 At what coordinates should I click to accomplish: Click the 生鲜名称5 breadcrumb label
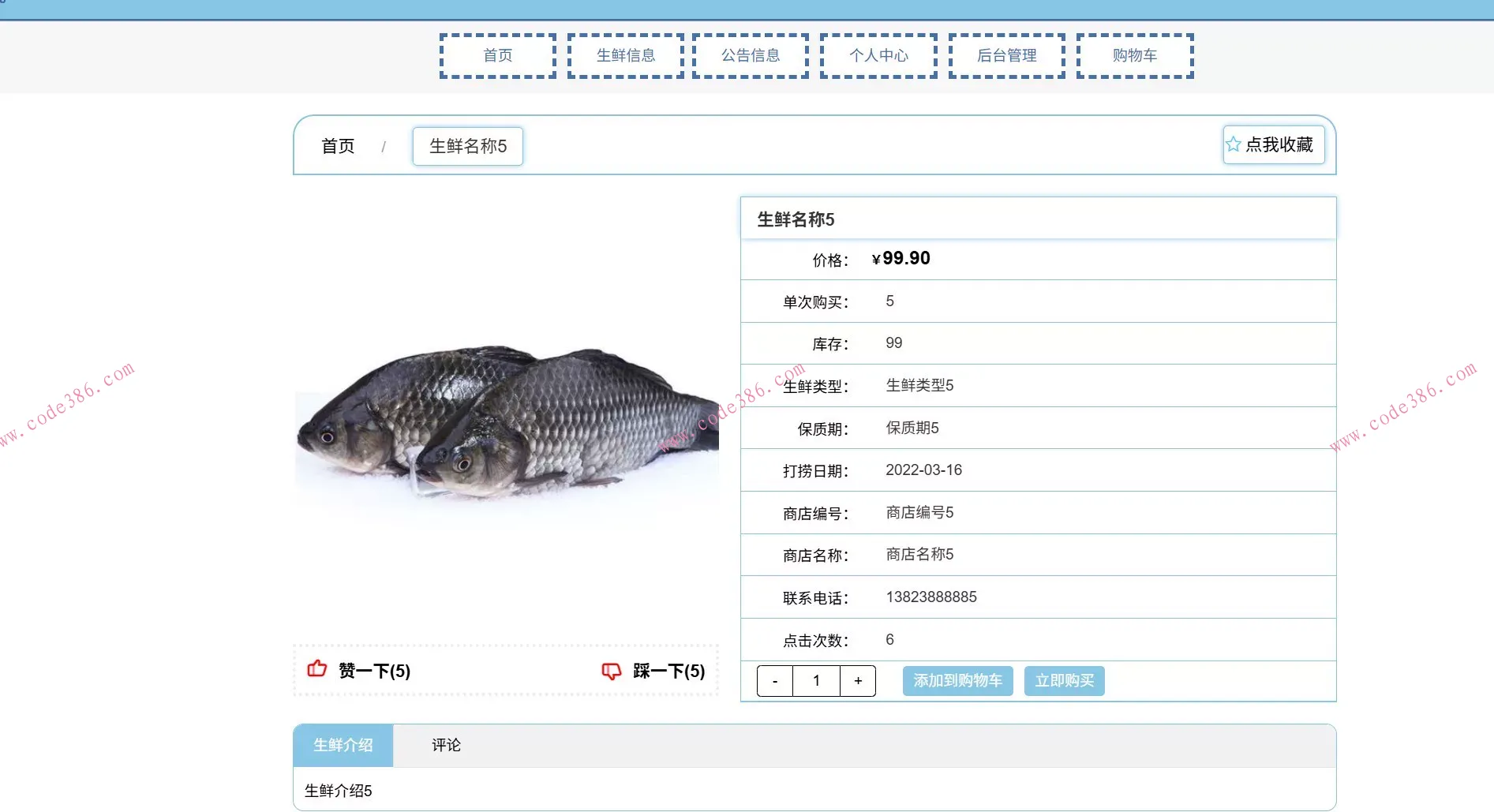(467, 146)
